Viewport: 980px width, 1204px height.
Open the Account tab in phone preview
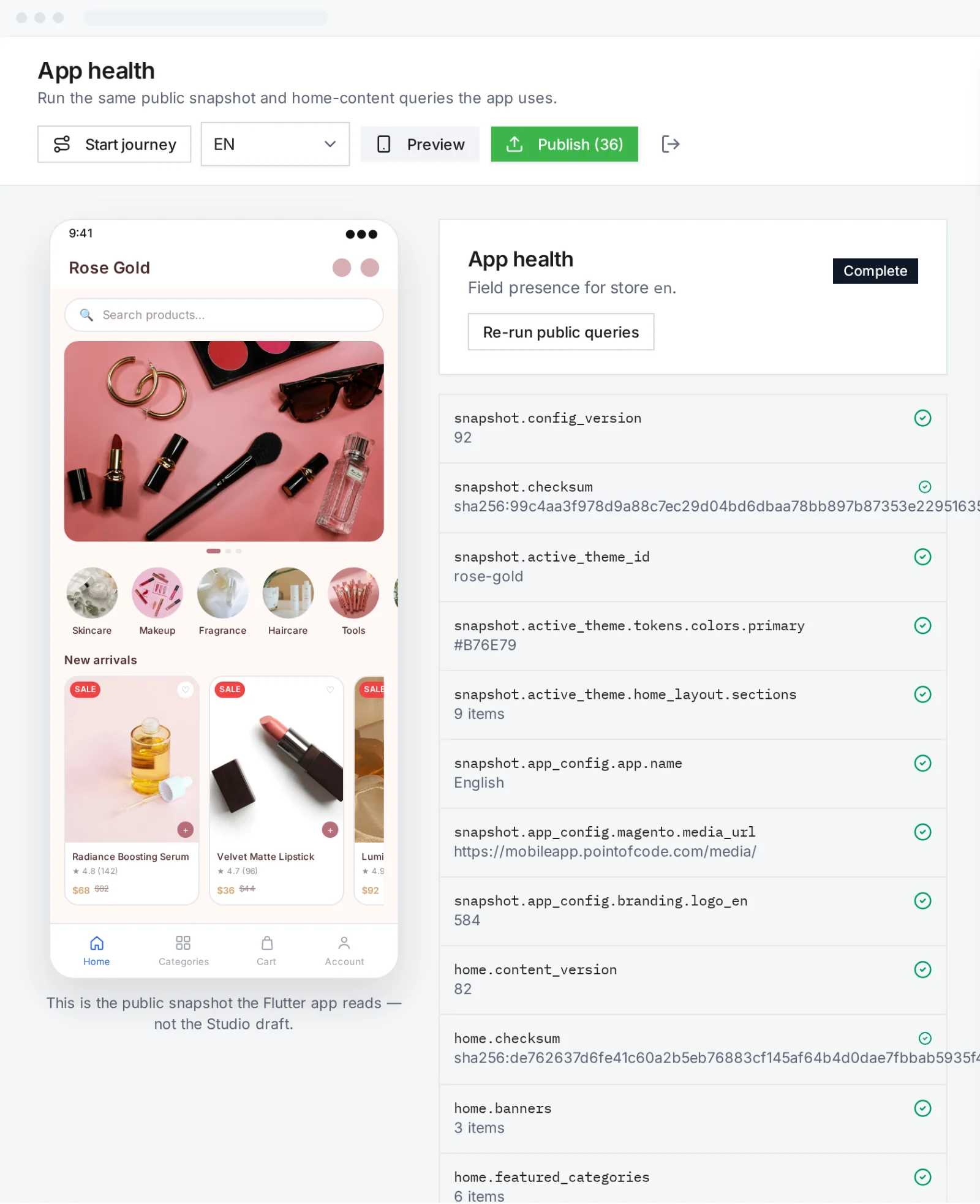click(x=344, y=951)
